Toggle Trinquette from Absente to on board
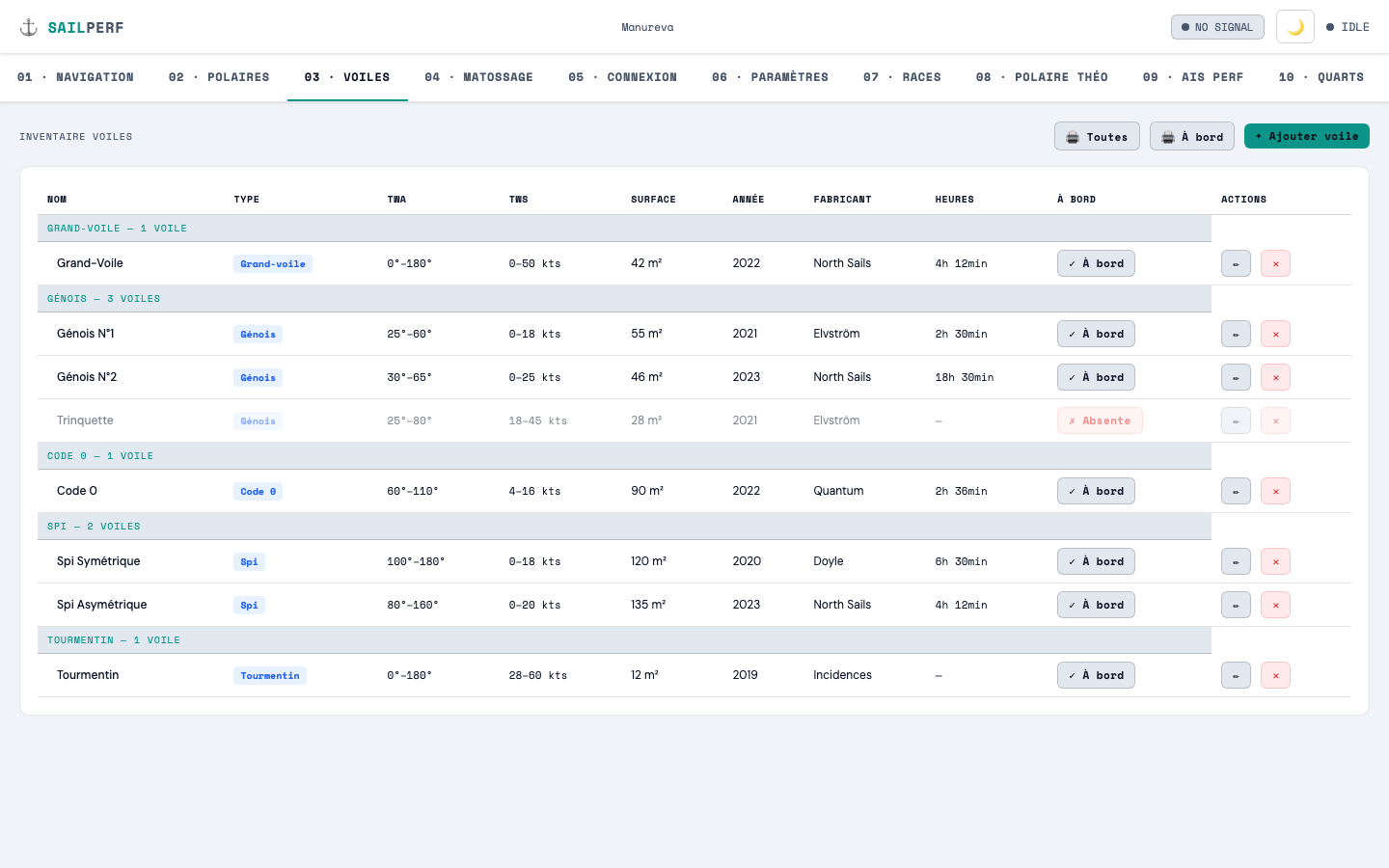Image resolution: width=1389 pixels, height=868 pixels. coord(1100,420)
